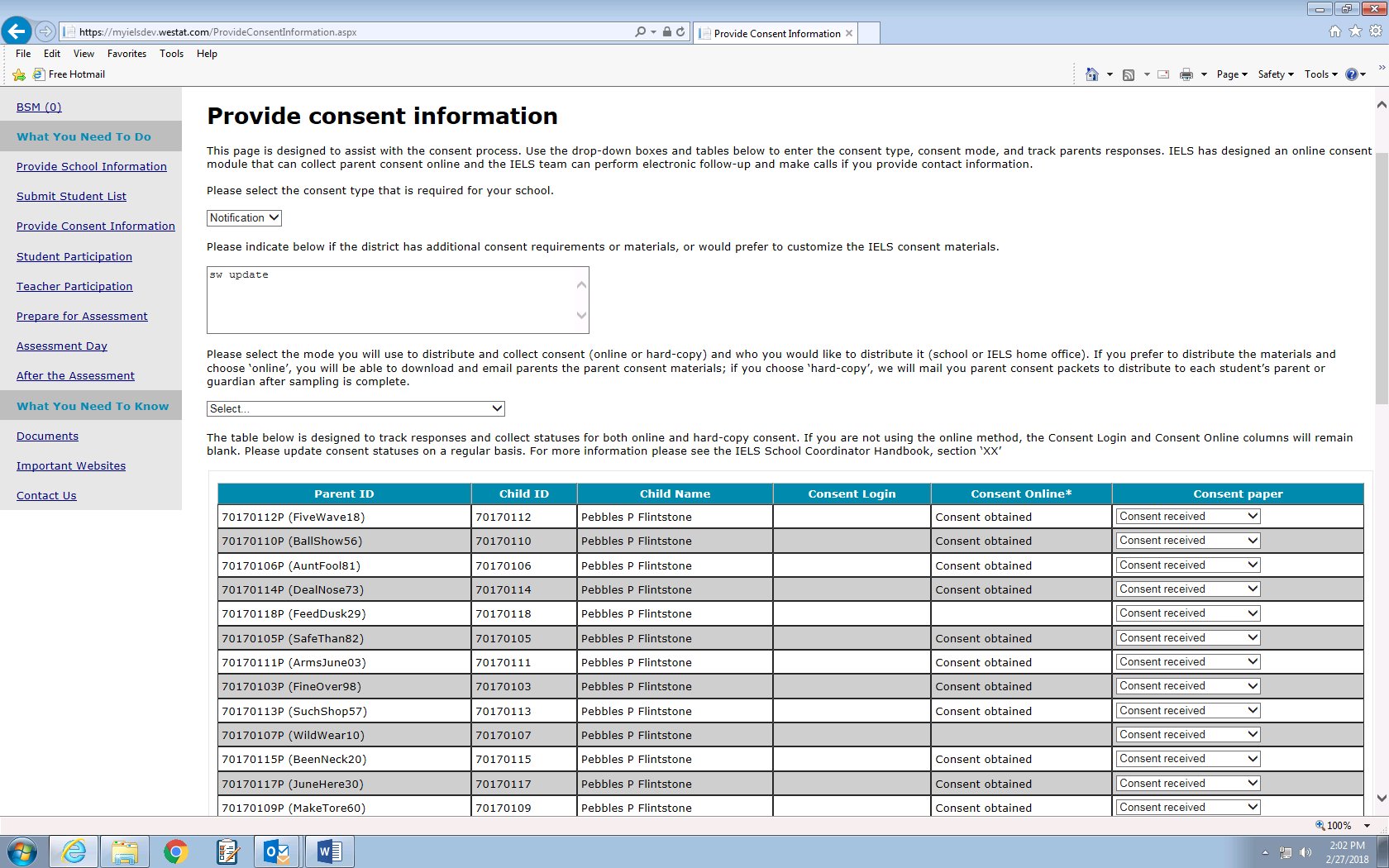Click the white Home icon beside the star

coord(1335,31)
